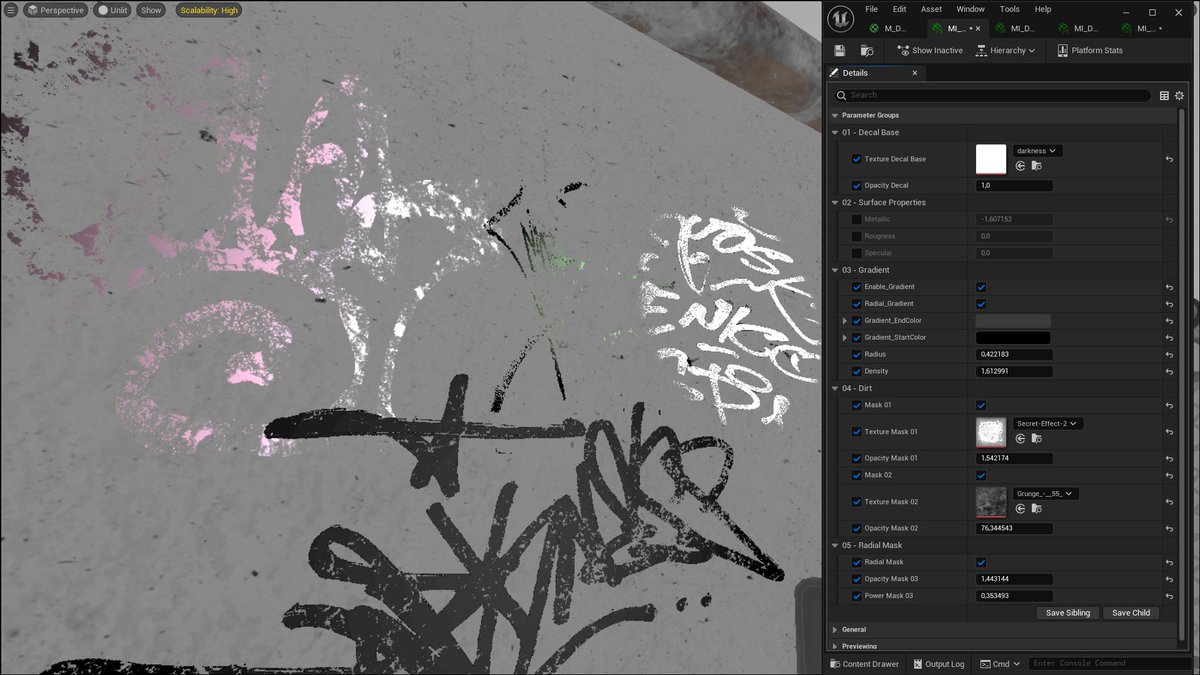The height and width of the screenshot is (675, 1200).
Task: Reset Radial_Gradient to default value
Action: click(x=1169, y=304)
